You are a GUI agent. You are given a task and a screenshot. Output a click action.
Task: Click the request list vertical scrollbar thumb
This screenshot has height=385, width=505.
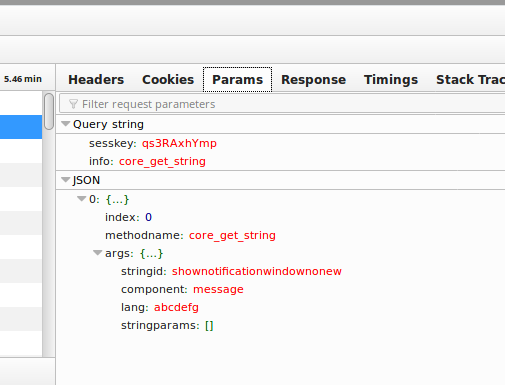[x=49, y=111]
